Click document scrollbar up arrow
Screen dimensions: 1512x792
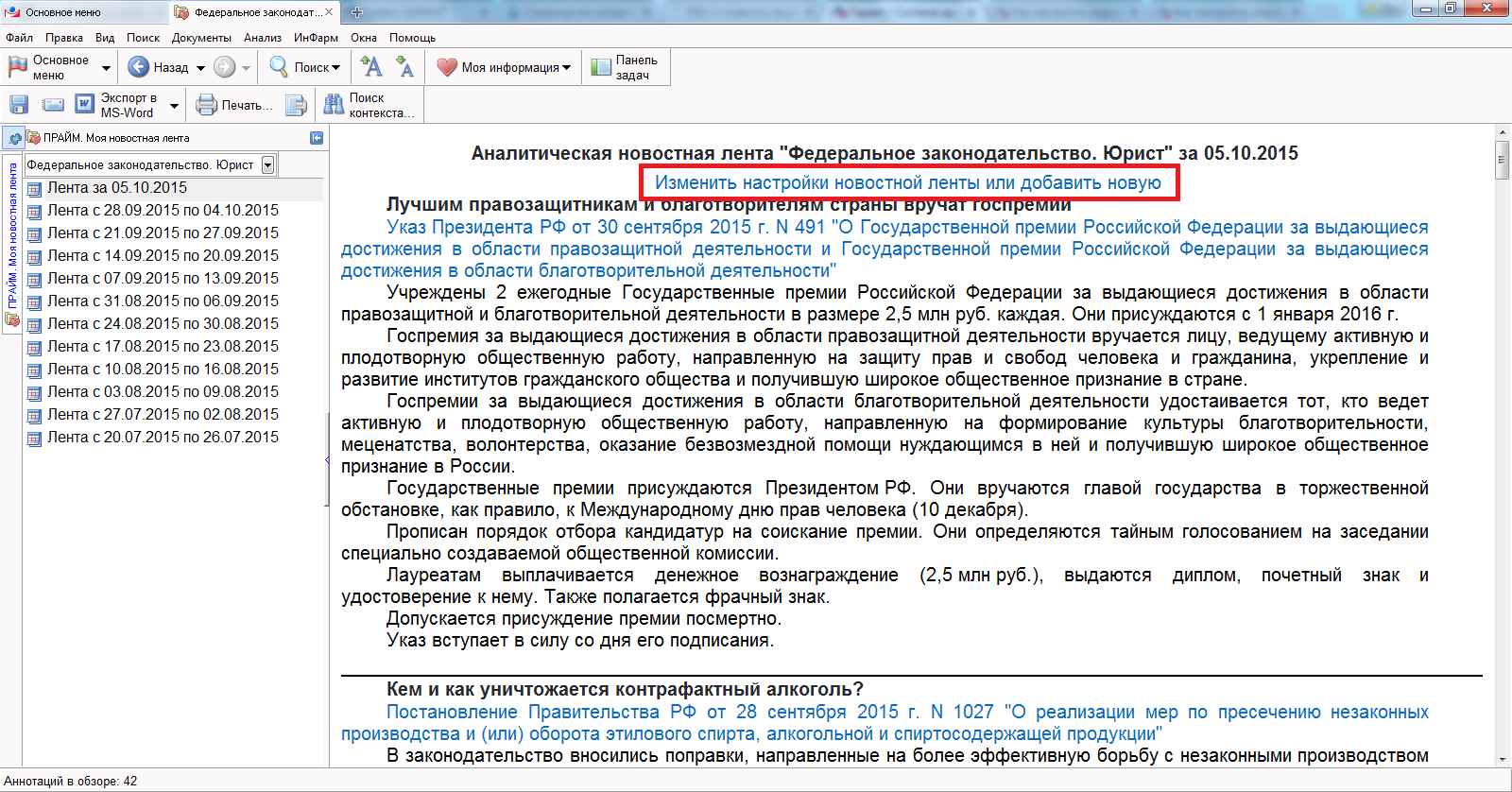pos(1503,134)
